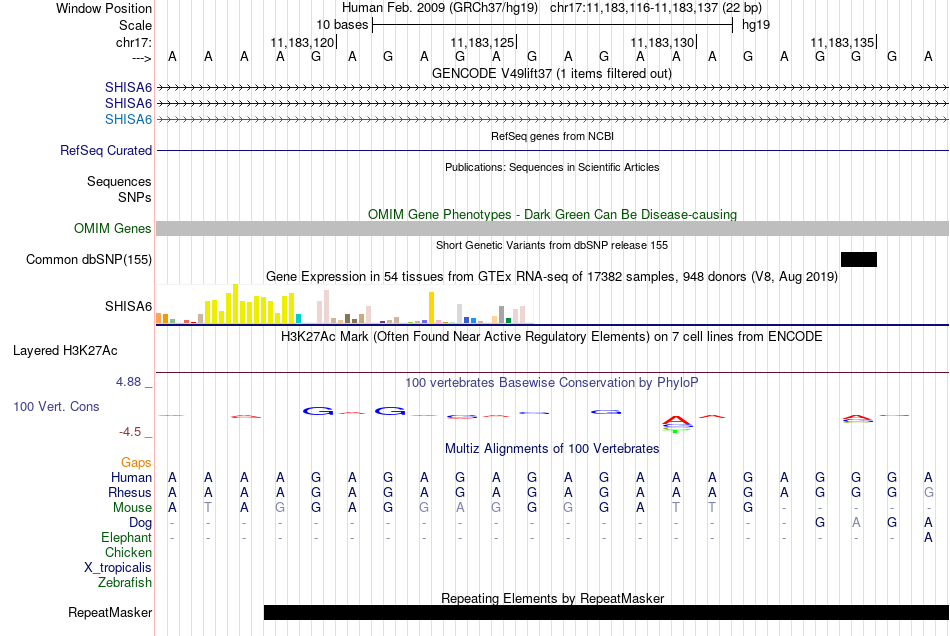Click the 4.88 PhyloP axis maximum

pos(128,382)
